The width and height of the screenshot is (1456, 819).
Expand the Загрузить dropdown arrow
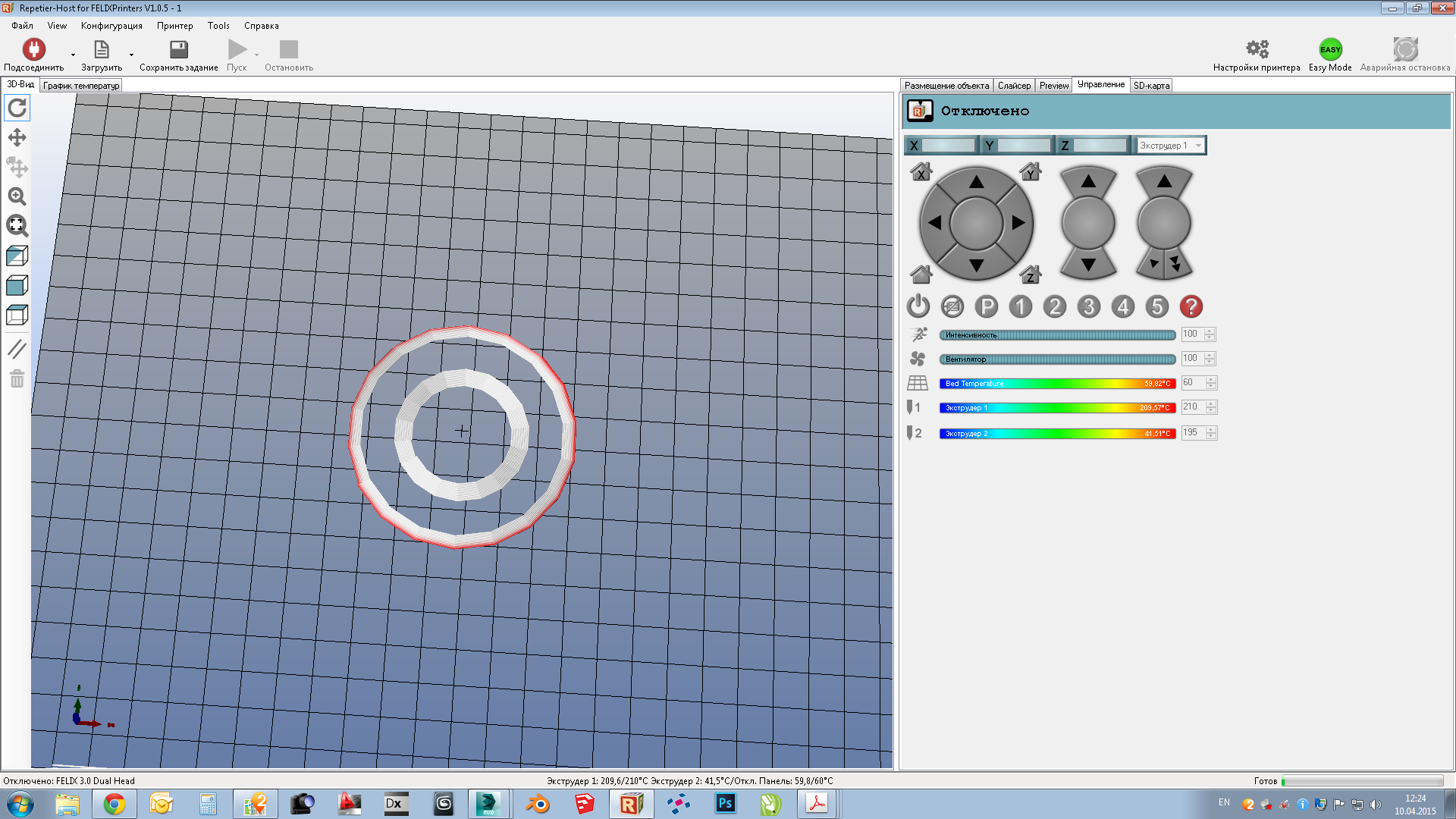coord(131,55)
